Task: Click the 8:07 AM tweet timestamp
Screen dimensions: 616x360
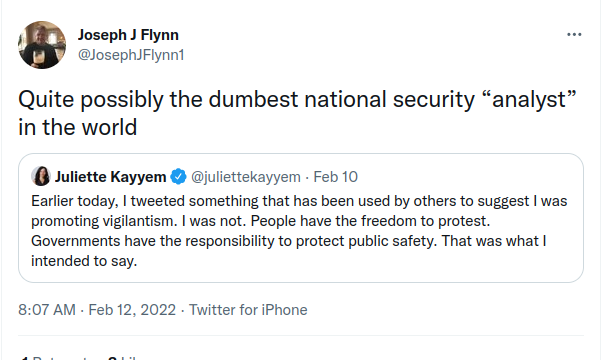Action: [47, 310]
